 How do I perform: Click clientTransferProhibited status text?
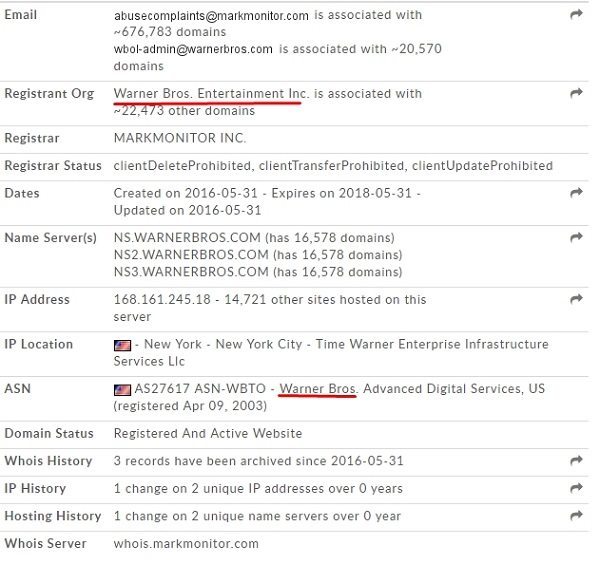331,166
